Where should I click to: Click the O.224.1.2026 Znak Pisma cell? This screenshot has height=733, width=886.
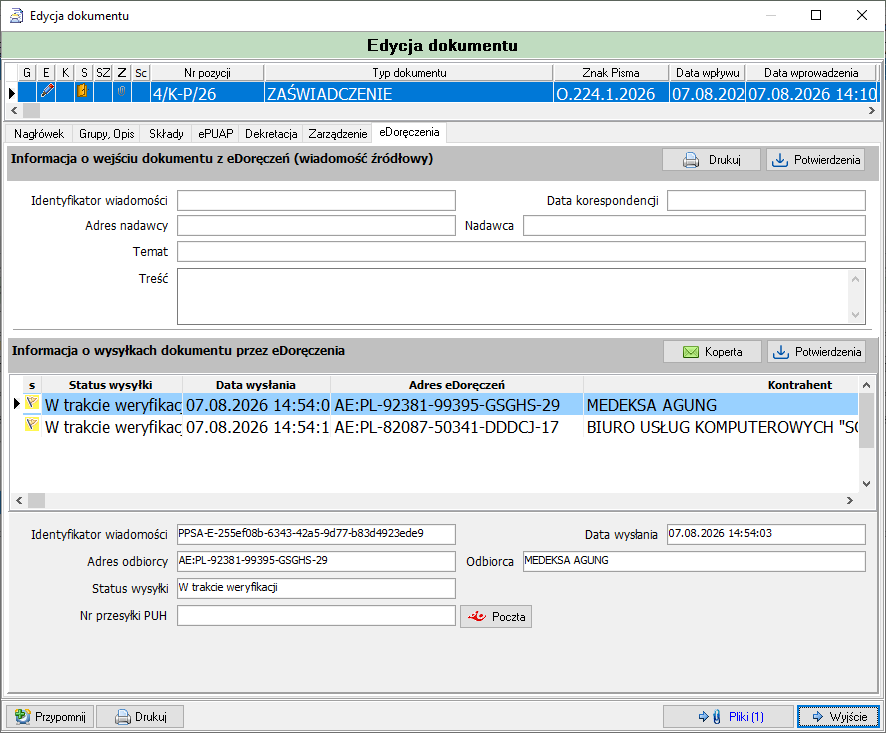point(611,93)
